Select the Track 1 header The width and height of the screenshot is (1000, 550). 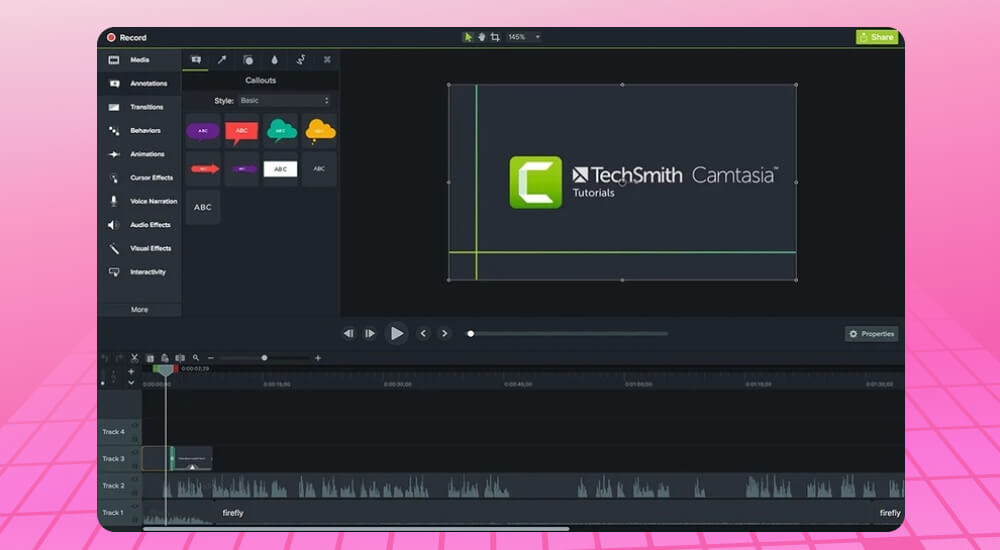pos(120,512)
